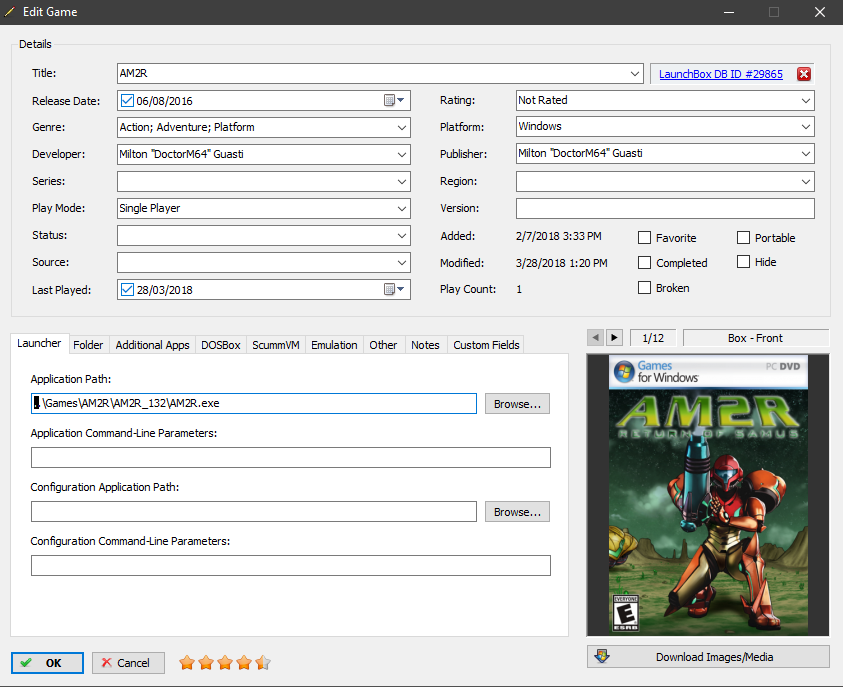Open the ScummVM tab
The width and height of the screenshot is (843, 687).
(x=276, y=345)
